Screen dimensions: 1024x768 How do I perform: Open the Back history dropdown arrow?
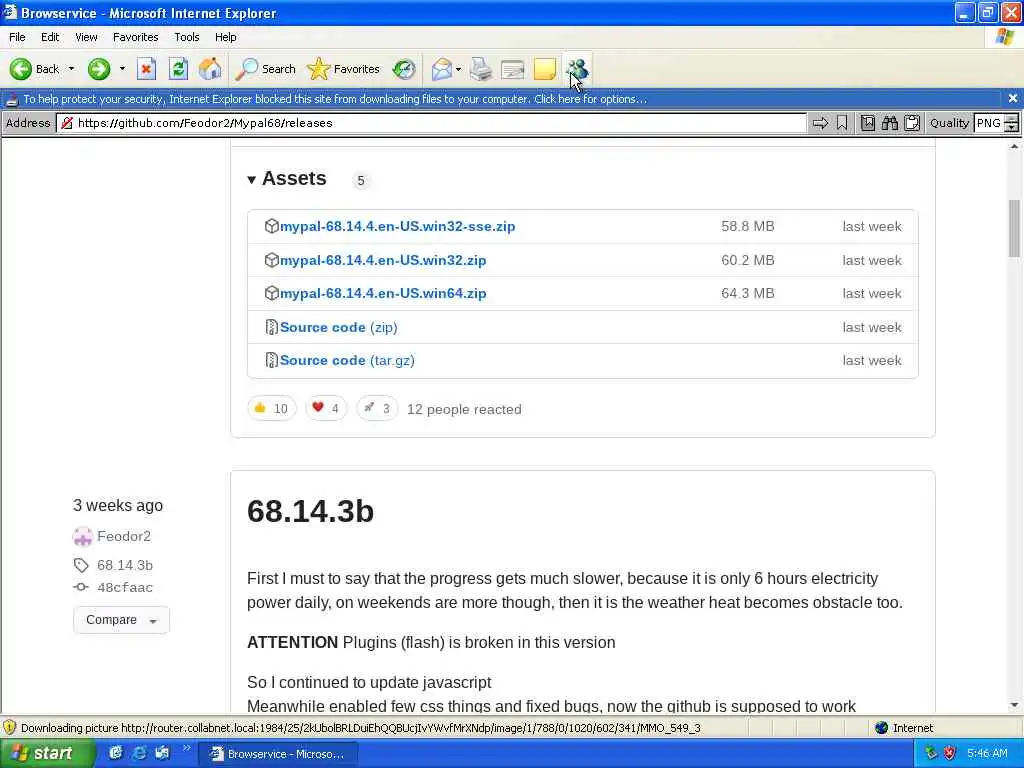pos(71,69)
